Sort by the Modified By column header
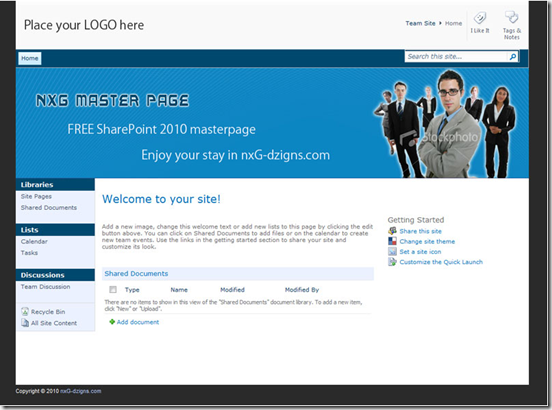This screenshot has height=410, width=552. pyautogui.click(x=302, y=290)
